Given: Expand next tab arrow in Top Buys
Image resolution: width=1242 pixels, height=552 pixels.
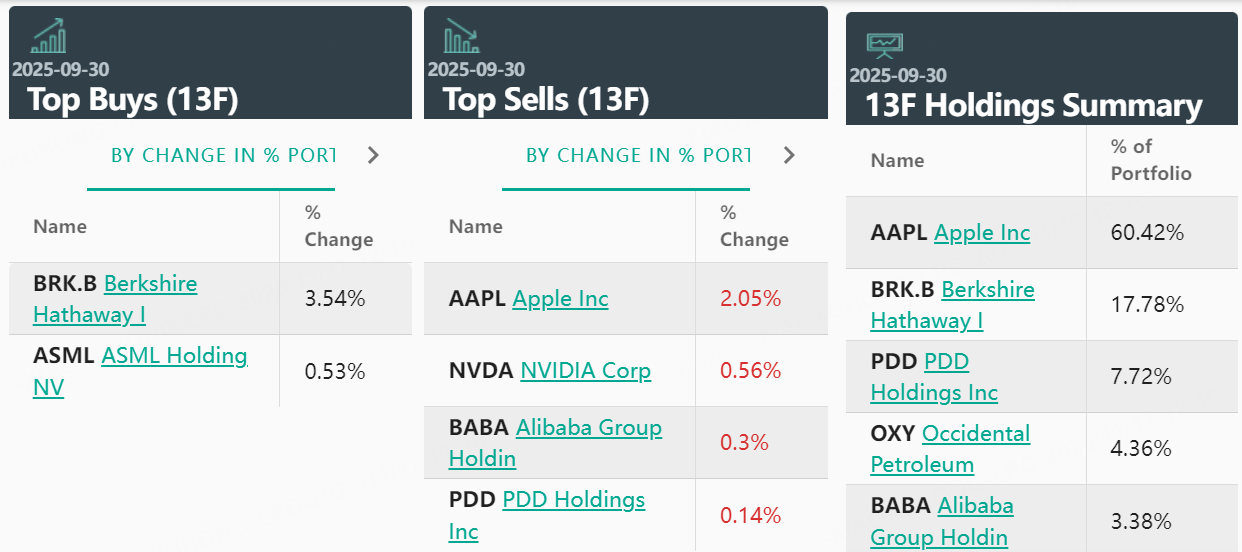Looking at the screenshot, I should (x=373, y=155).
